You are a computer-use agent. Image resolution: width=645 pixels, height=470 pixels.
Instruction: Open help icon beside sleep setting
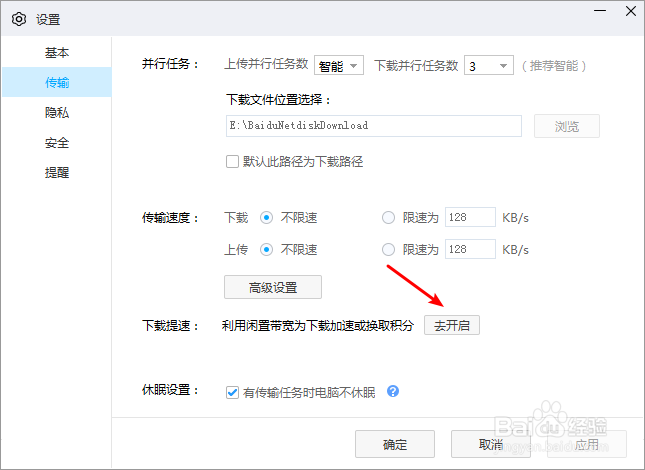coord(393,391)
